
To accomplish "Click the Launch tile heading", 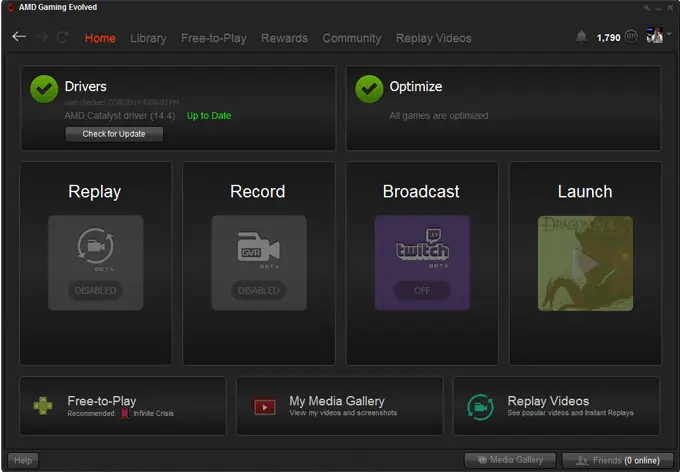I will click(x=585, y=191).
